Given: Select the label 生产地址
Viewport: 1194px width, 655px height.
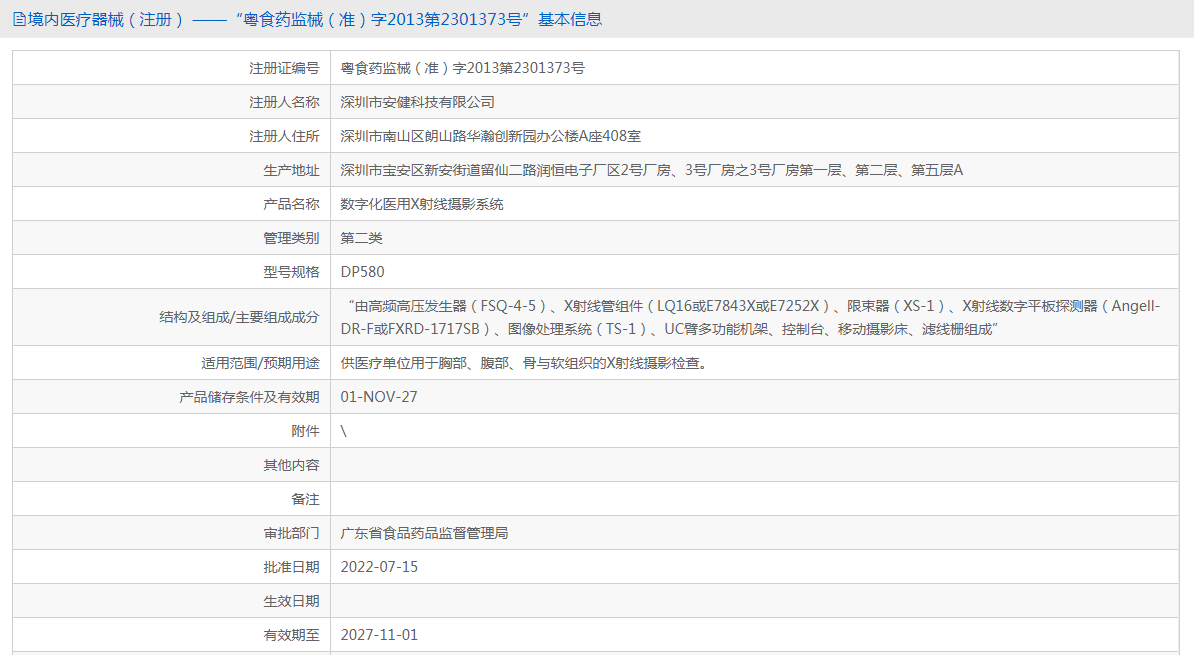Looking at the screenshot, I should point(291,171).
